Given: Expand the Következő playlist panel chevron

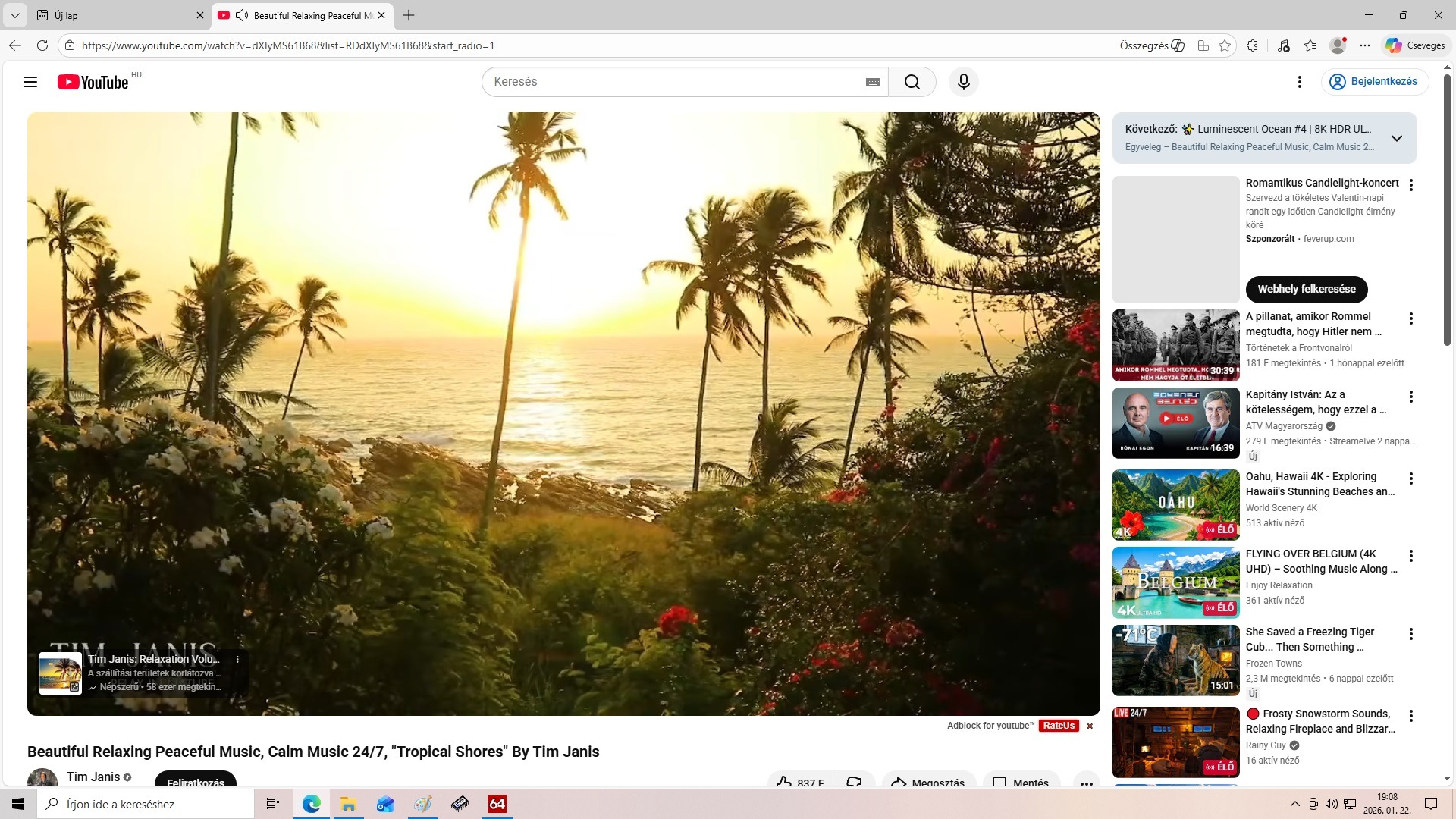Looking at the screenshot, I should coord(1396,138).
